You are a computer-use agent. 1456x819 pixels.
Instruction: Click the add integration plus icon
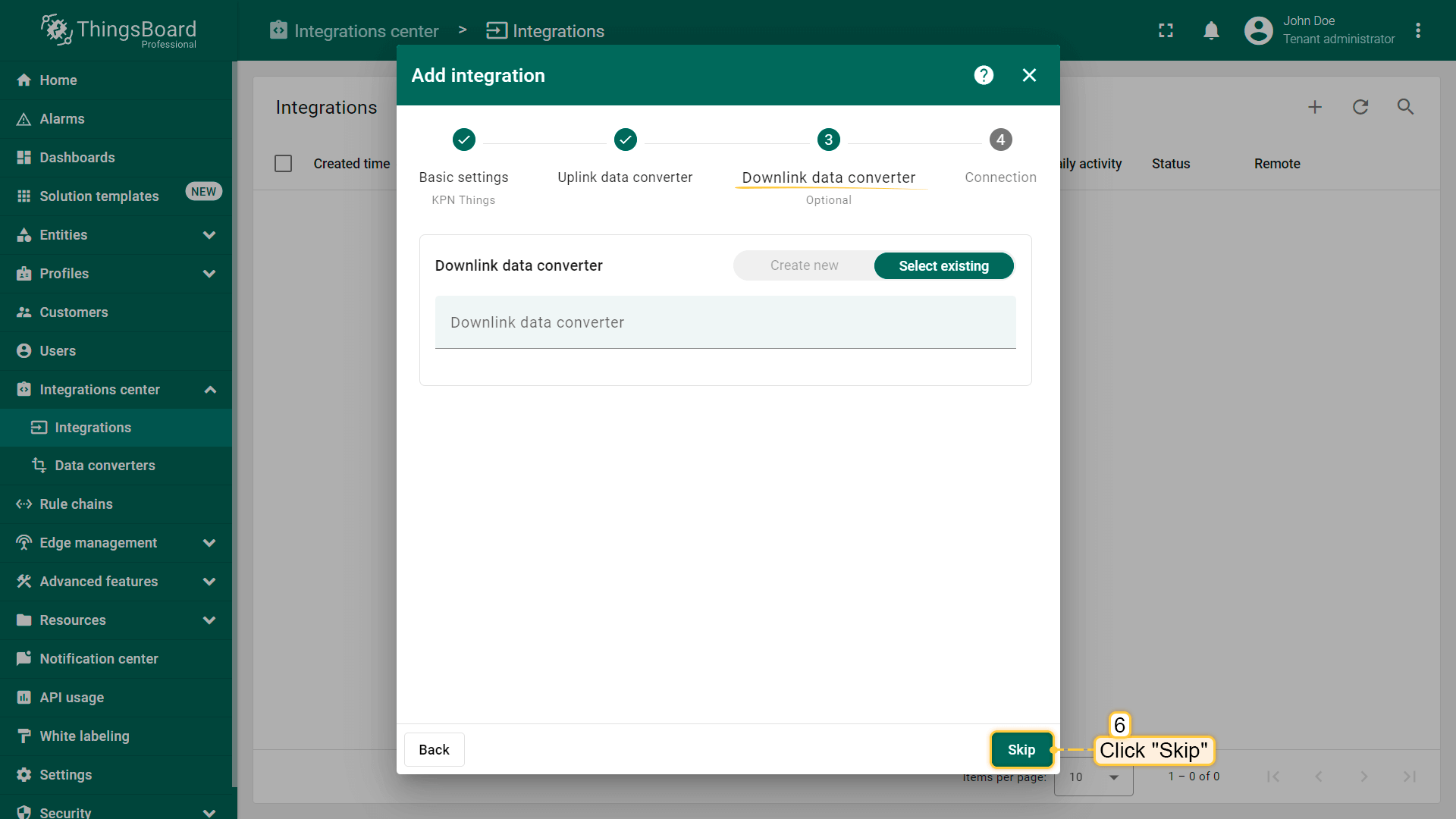(x=1315, y=107)
